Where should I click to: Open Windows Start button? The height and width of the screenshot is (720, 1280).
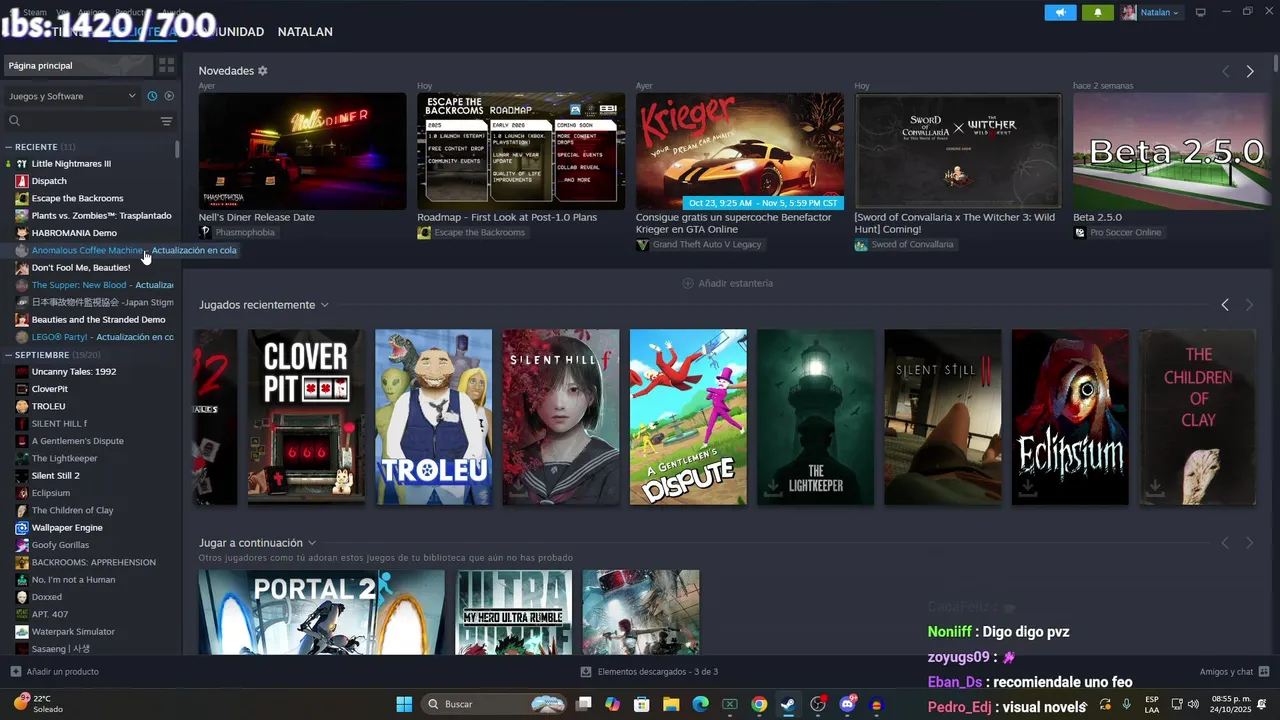tap(404, 704)
